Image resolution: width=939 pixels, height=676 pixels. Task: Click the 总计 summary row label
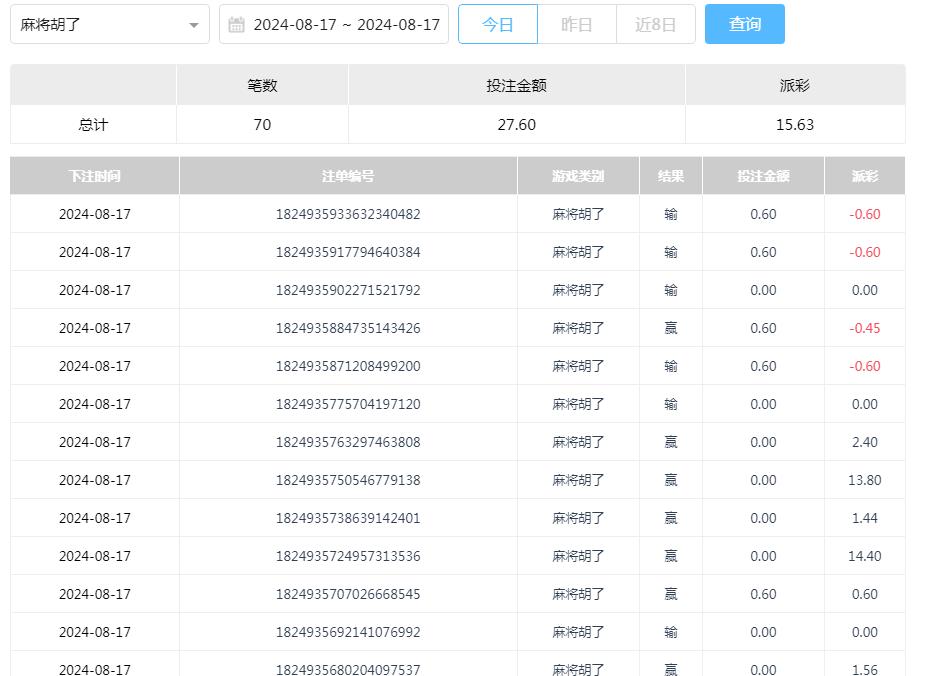point(93,125)
